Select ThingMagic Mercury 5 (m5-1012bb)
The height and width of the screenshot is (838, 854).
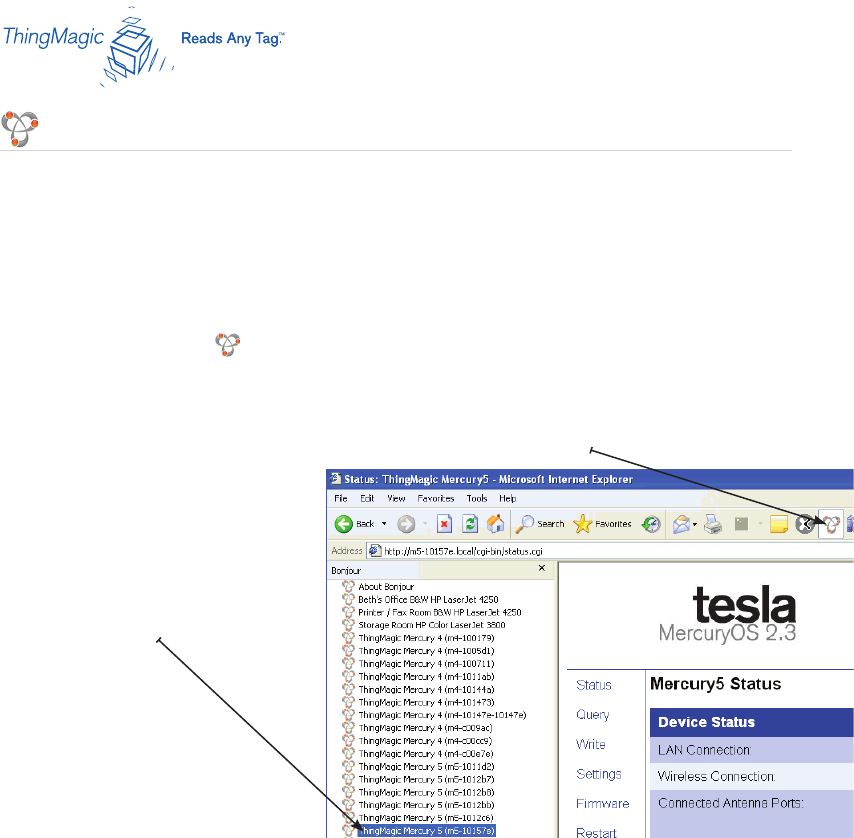tap(426, 805)
